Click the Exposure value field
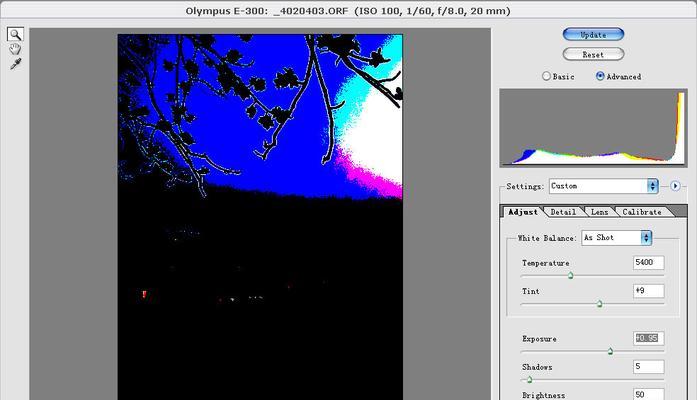The image size is (697, 400). pyautogui.click(x=649, y=338)
